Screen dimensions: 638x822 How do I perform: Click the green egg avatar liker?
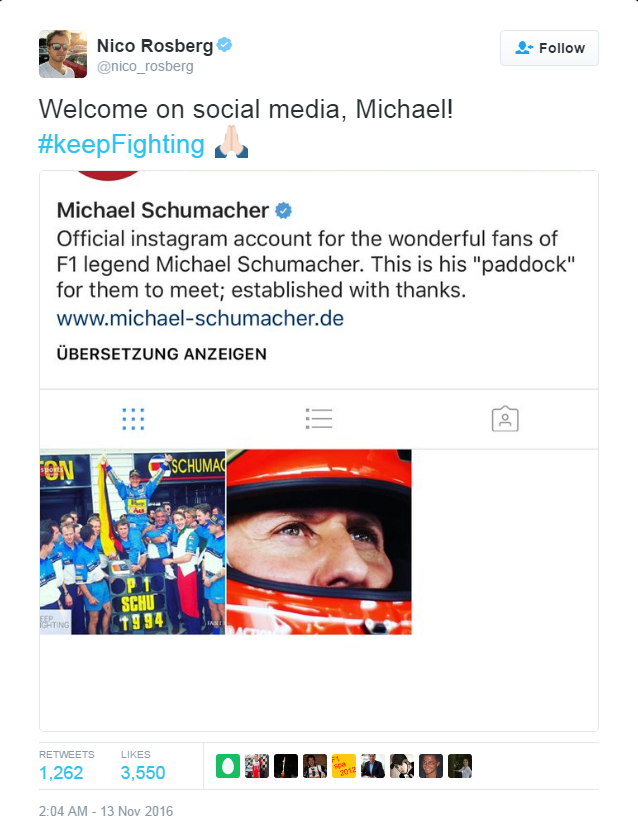coord(228,766)
